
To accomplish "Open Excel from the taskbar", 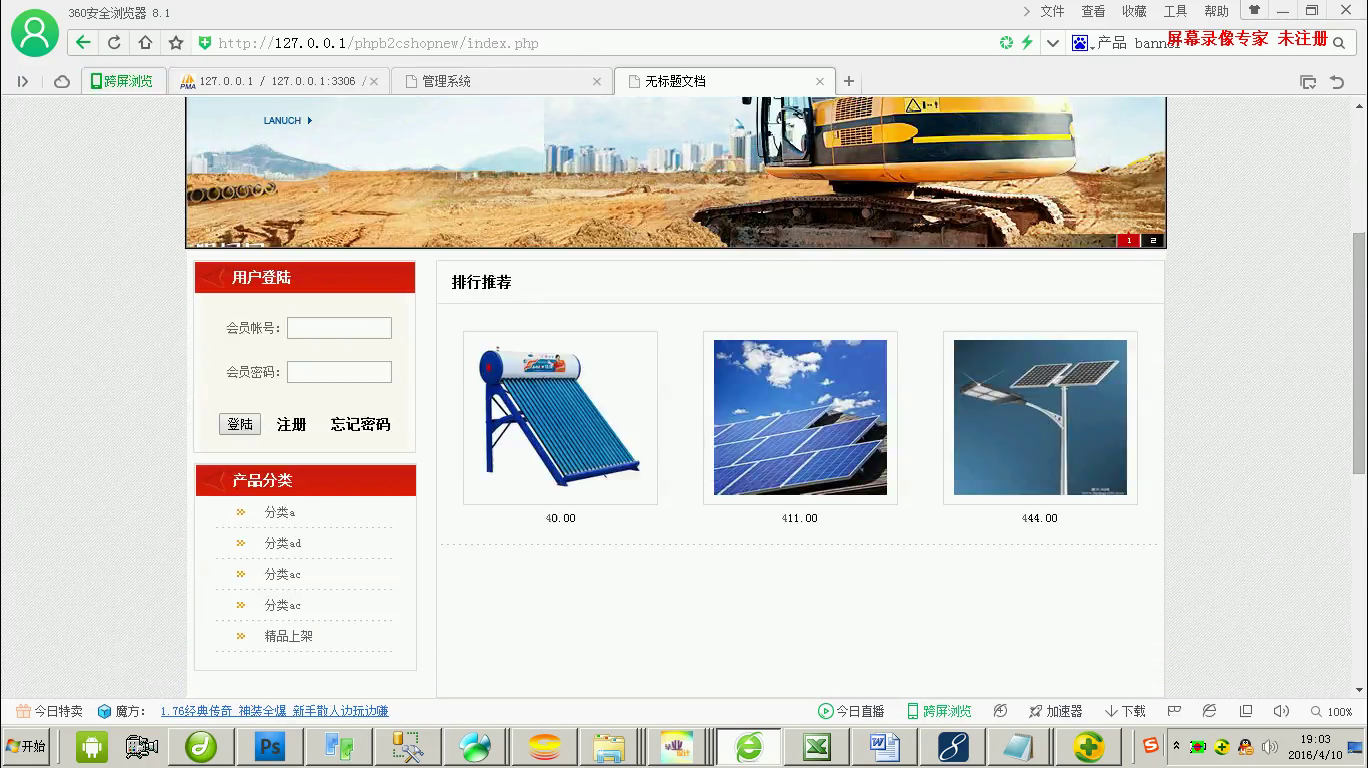I will (x=817, y=746).
